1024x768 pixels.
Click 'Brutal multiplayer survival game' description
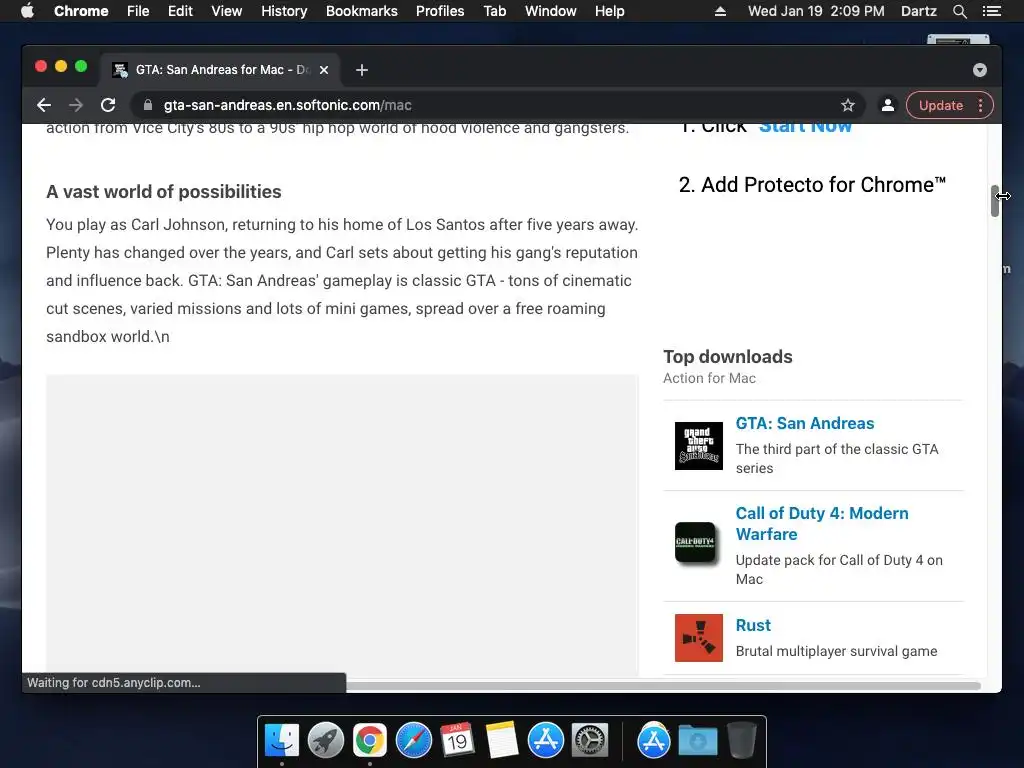coord(836,651)
